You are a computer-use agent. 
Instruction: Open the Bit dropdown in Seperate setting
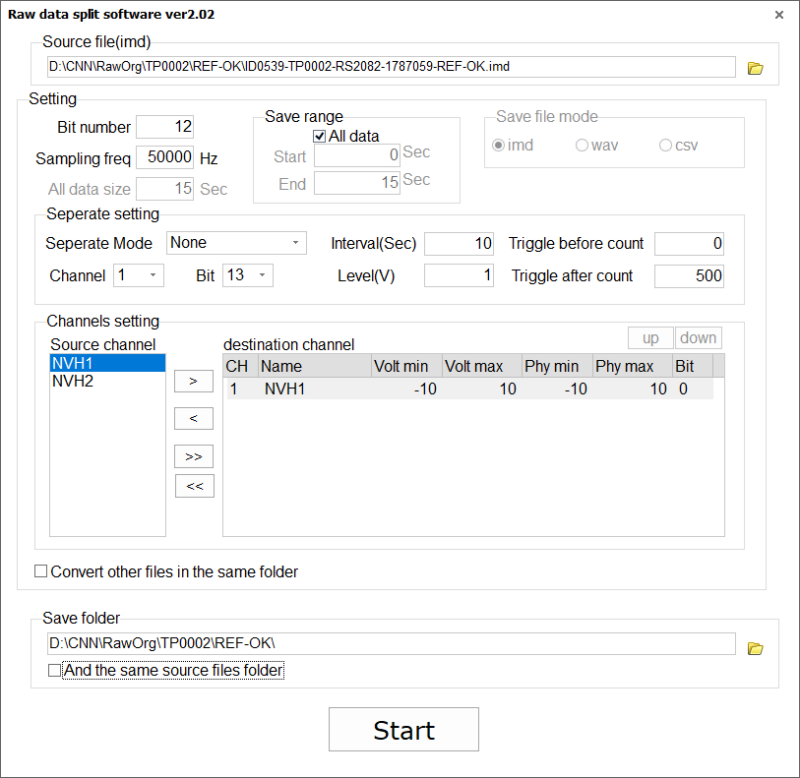tap(247, 275)
